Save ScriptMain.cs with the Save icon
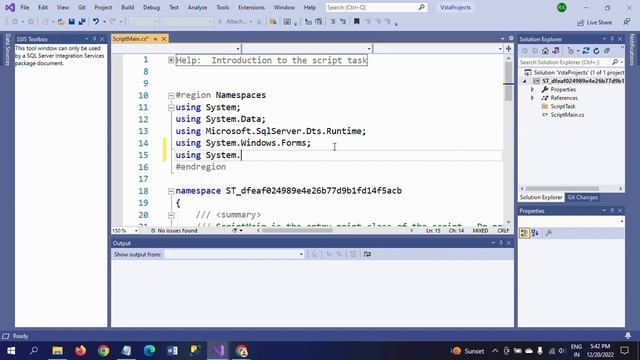 click(x=71, y=22)
